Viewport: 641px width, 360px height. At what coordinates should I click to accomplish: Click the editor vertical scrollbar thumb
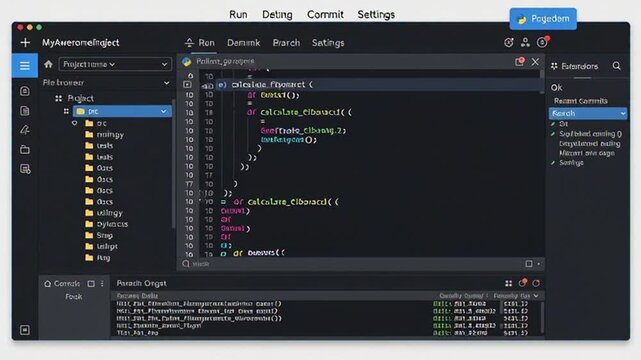point(542,83)
